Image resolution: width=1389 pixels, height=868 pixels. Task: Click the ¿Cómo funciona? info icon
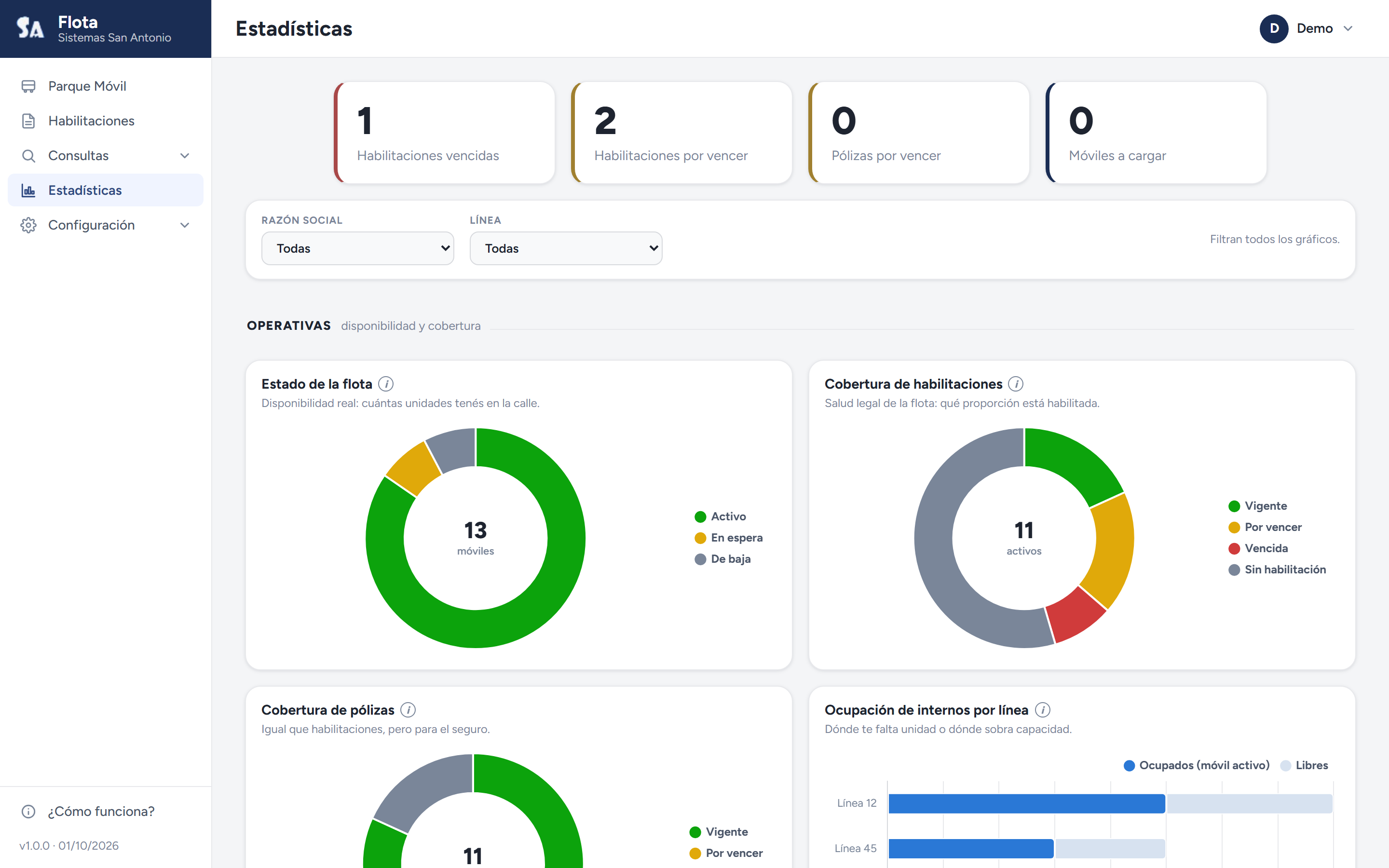click(28, 811)
